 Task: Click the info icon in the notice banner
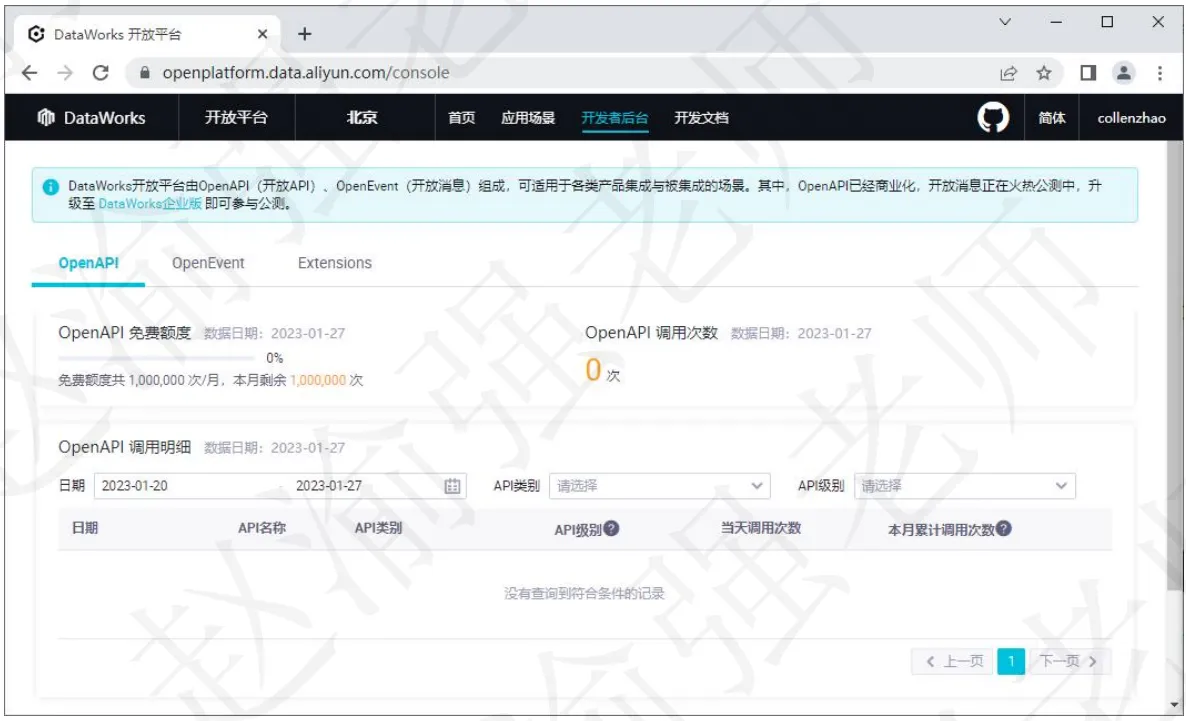51,187
